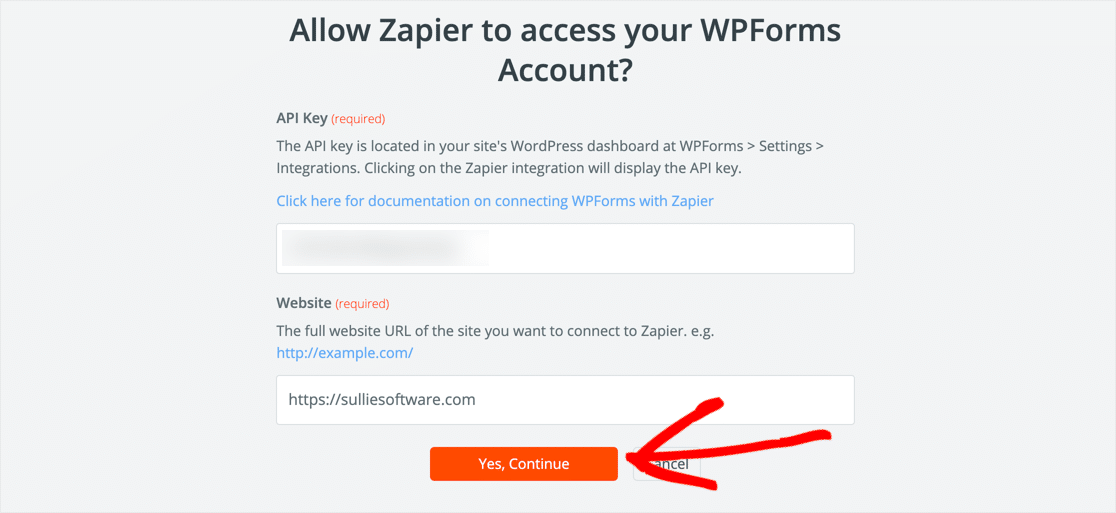Click the Yes, Continue button

click(523, 464)
